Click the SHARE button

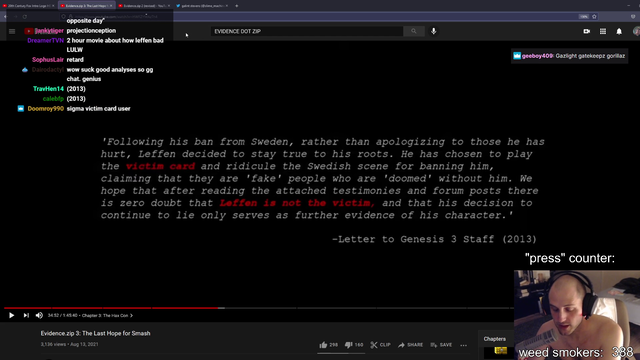click(x=411, y=345)
